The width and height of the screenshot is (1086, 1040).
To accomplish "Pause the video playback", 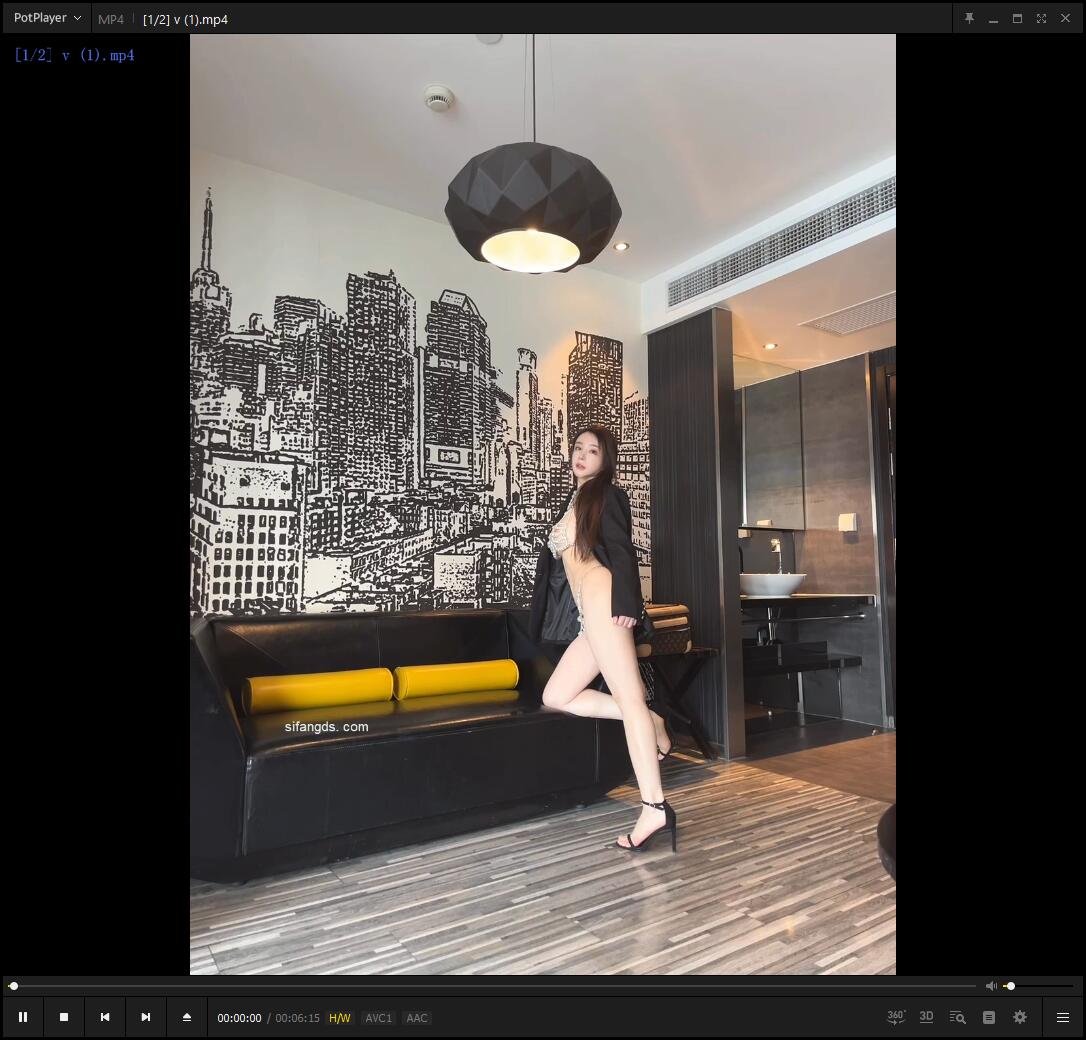I will [x=23, y=1017].
